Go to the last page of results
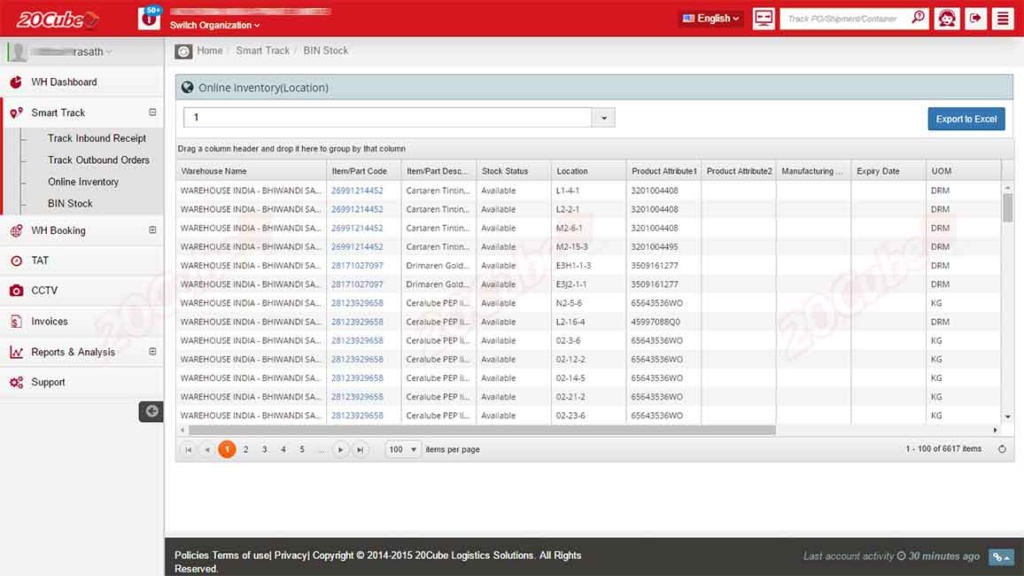The image size is (1024, 576). click(x=360, y=450)
